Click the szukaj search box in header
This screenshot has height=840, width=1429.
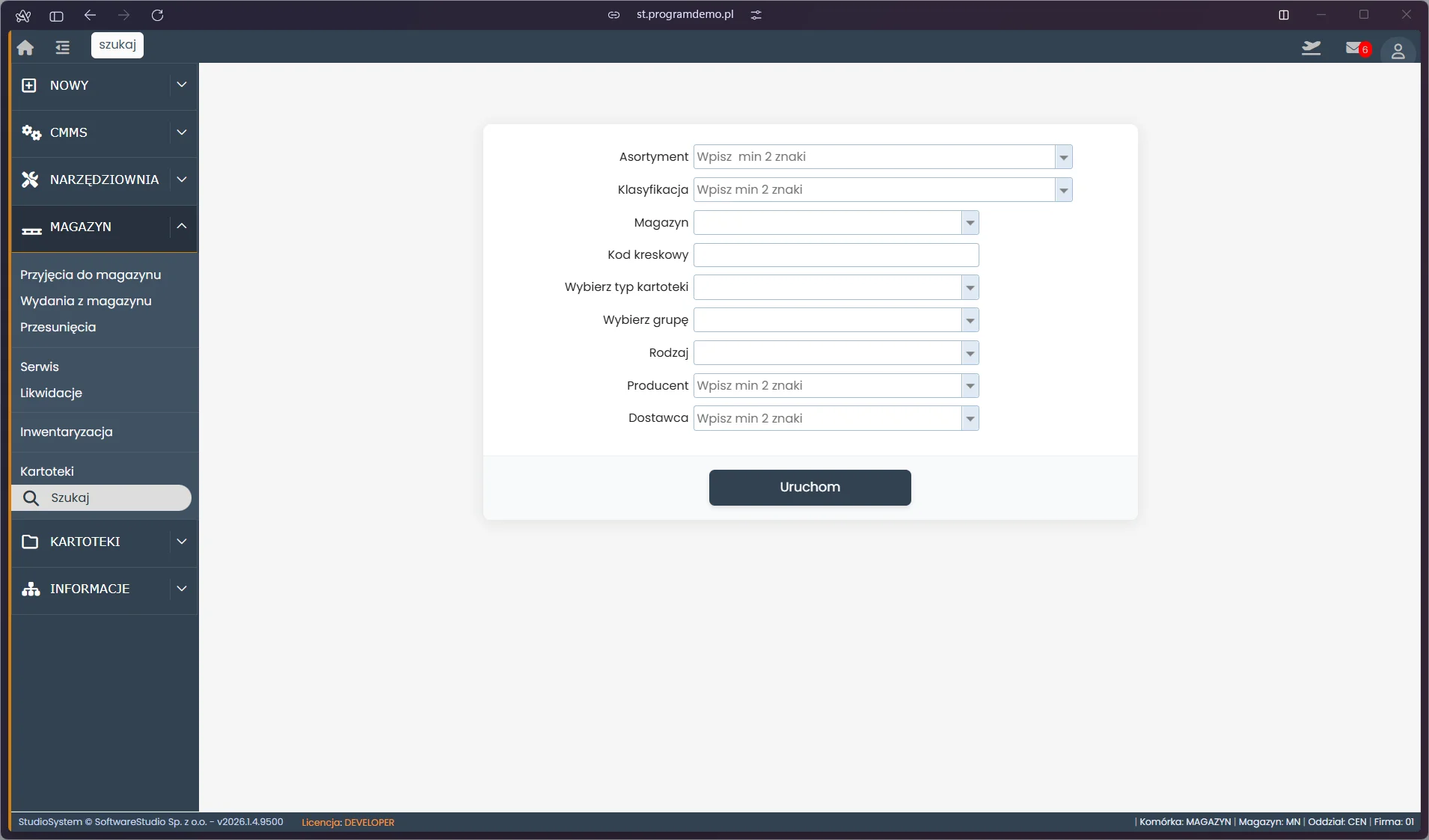[117, 45]
